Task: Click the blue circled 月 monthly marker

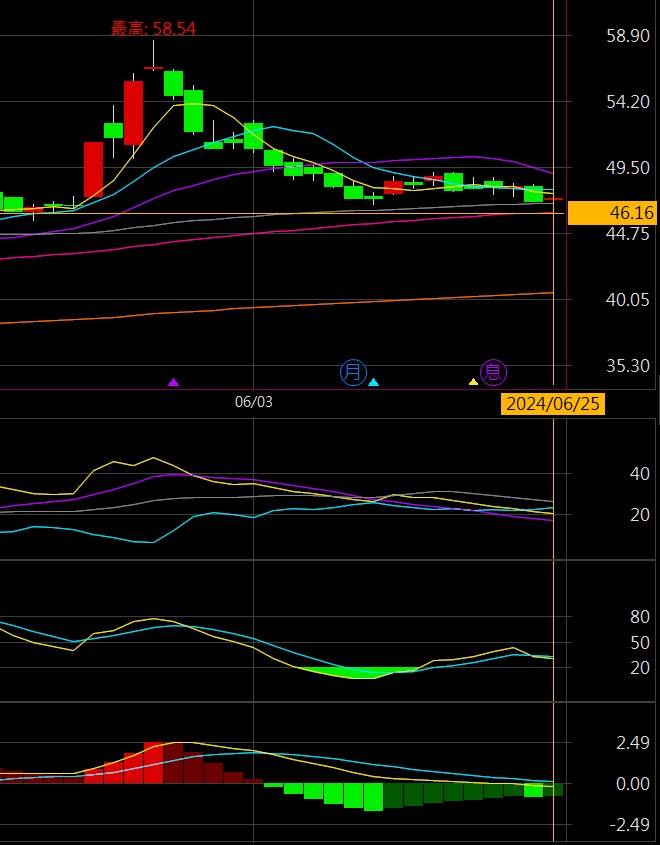Action: (x=353, y=373)
